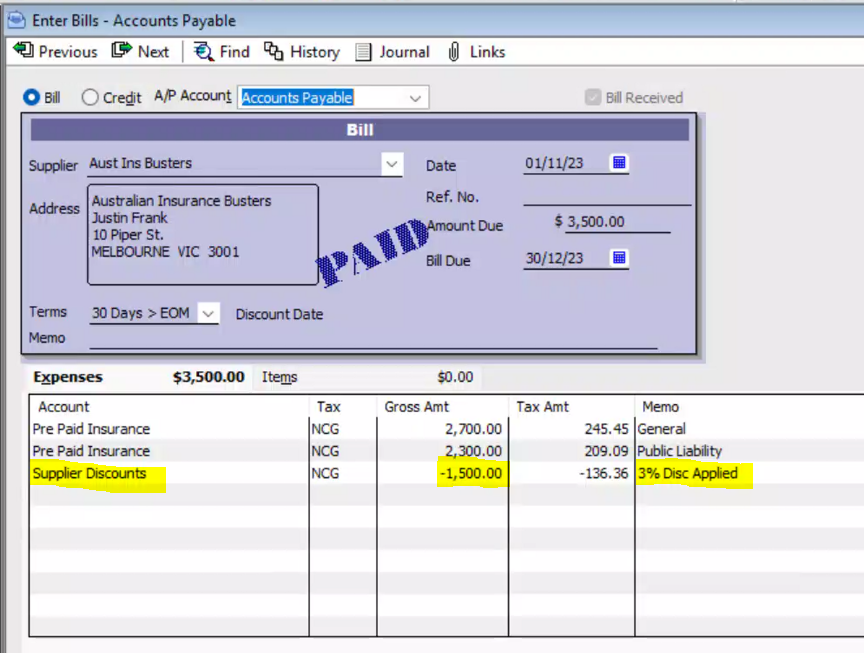Click the Memo field in bill header
Viewport: 864px width, 653px height.
(373, 338)
